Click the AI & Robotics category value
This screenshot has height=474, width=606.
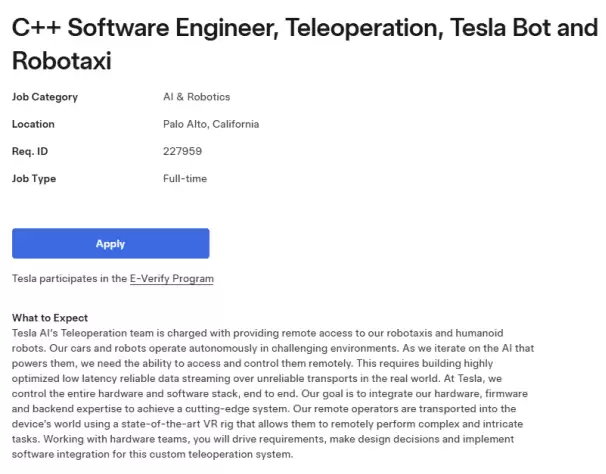pyautogui.click(x=196, y=97)
